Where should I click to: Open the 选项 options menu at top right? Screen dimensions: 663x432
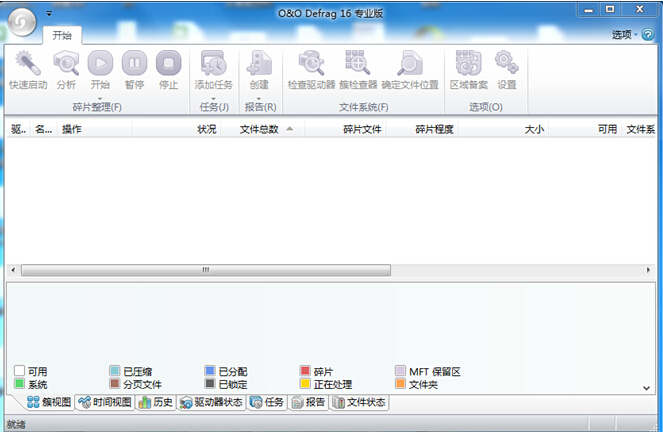[x=624, y=34]
